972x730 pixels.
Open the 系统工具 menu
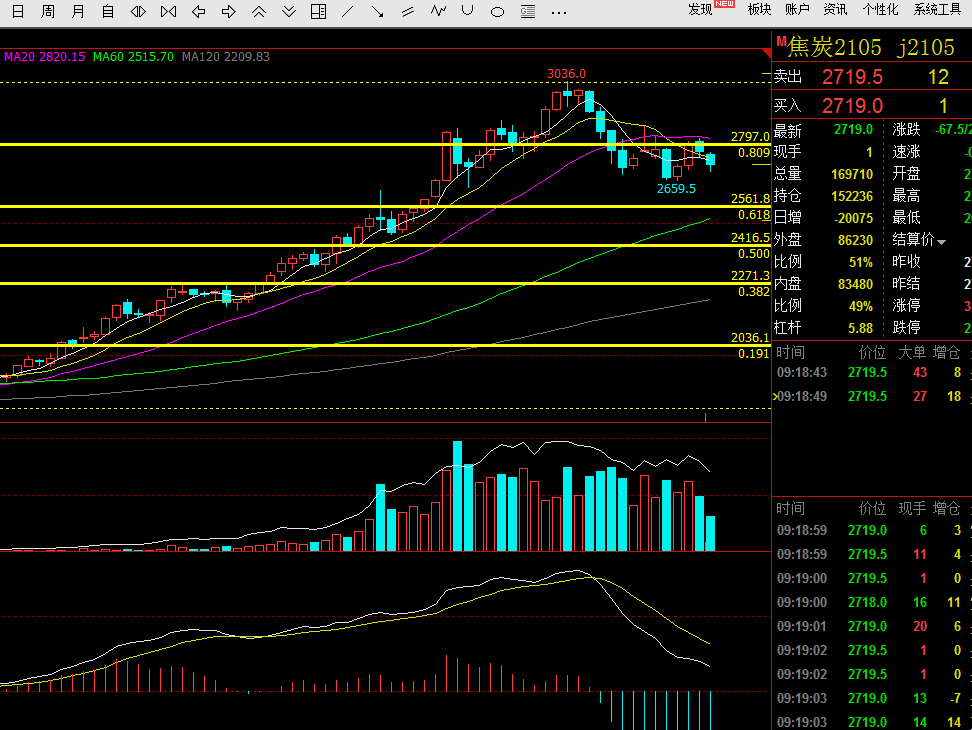[x=937, y=9]
